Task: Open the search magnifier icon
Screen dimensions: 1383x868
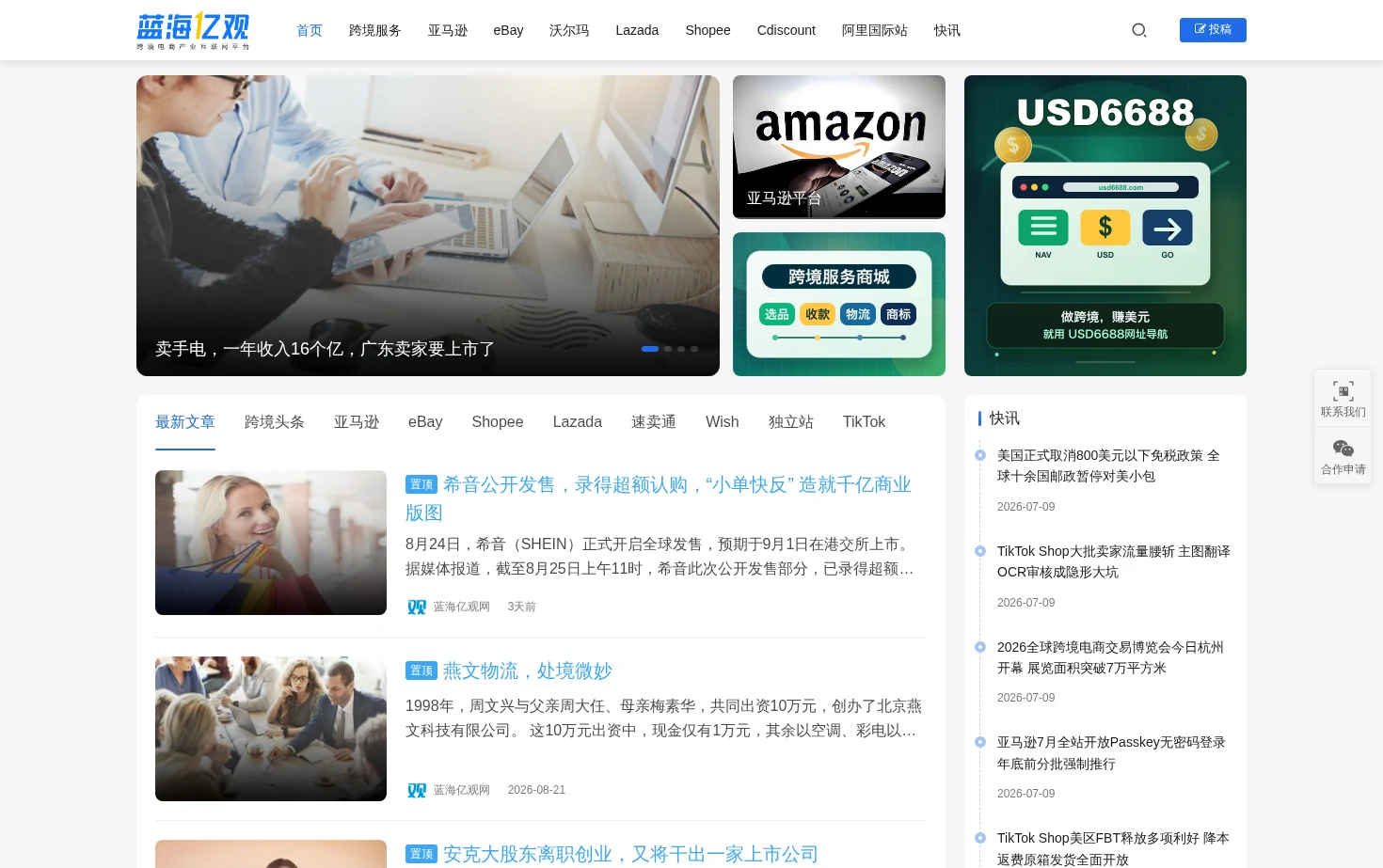Action: click(x=1139, y=30)
